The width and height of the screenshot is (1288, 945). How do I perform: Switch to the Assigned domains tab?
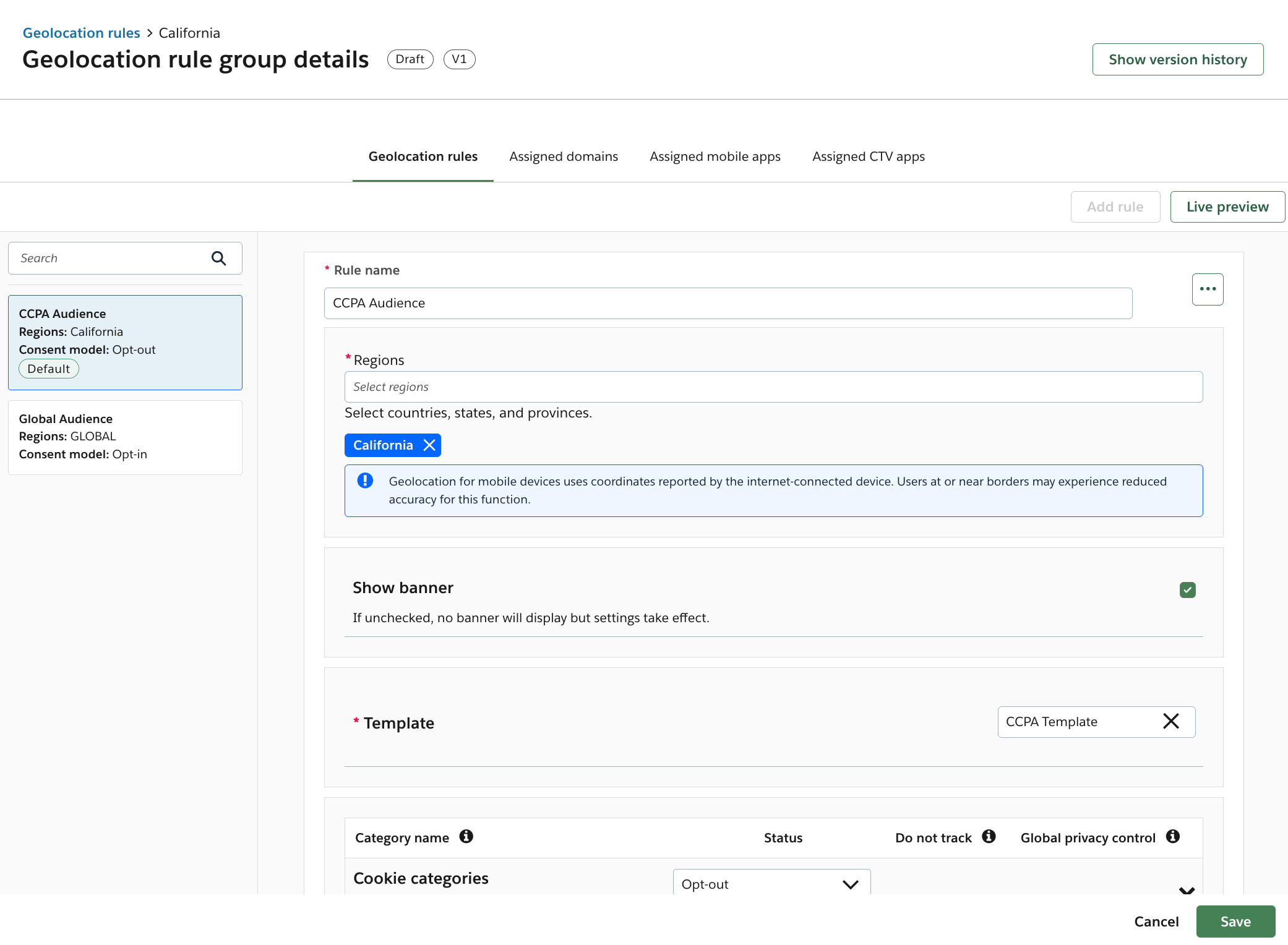pos(563,157)
